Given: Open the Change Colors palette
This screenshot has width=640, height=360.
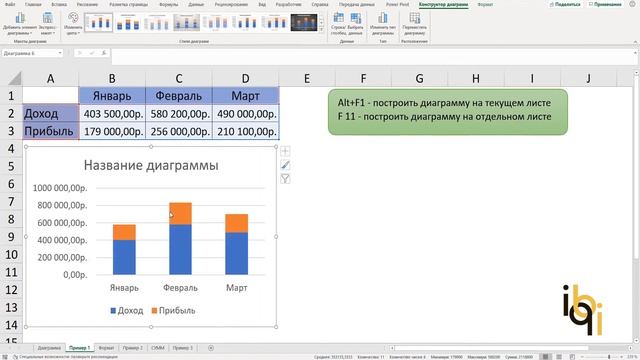Looking at the screenshot, I should 73,24.
